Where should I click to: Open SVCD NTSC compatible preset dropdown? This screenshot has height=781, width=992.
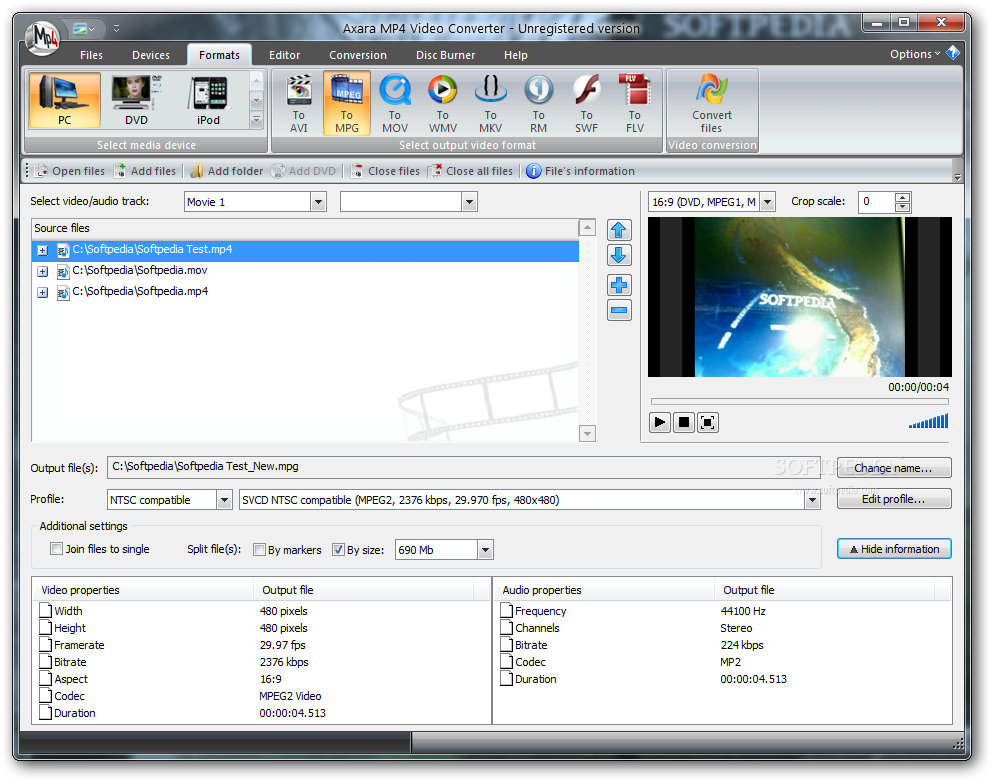[812, 500]
